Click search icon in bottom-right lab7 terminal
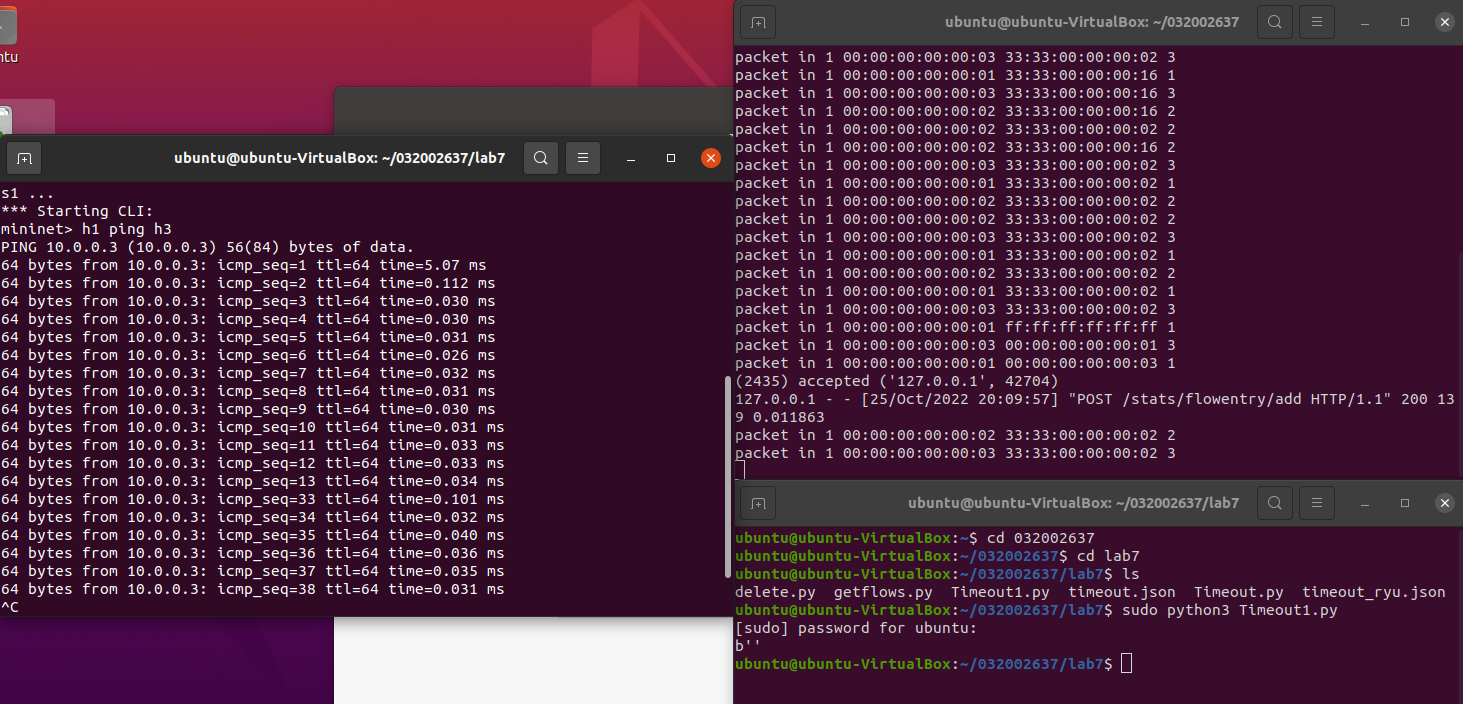The image size is (1463, 704). pos(1274,502)
